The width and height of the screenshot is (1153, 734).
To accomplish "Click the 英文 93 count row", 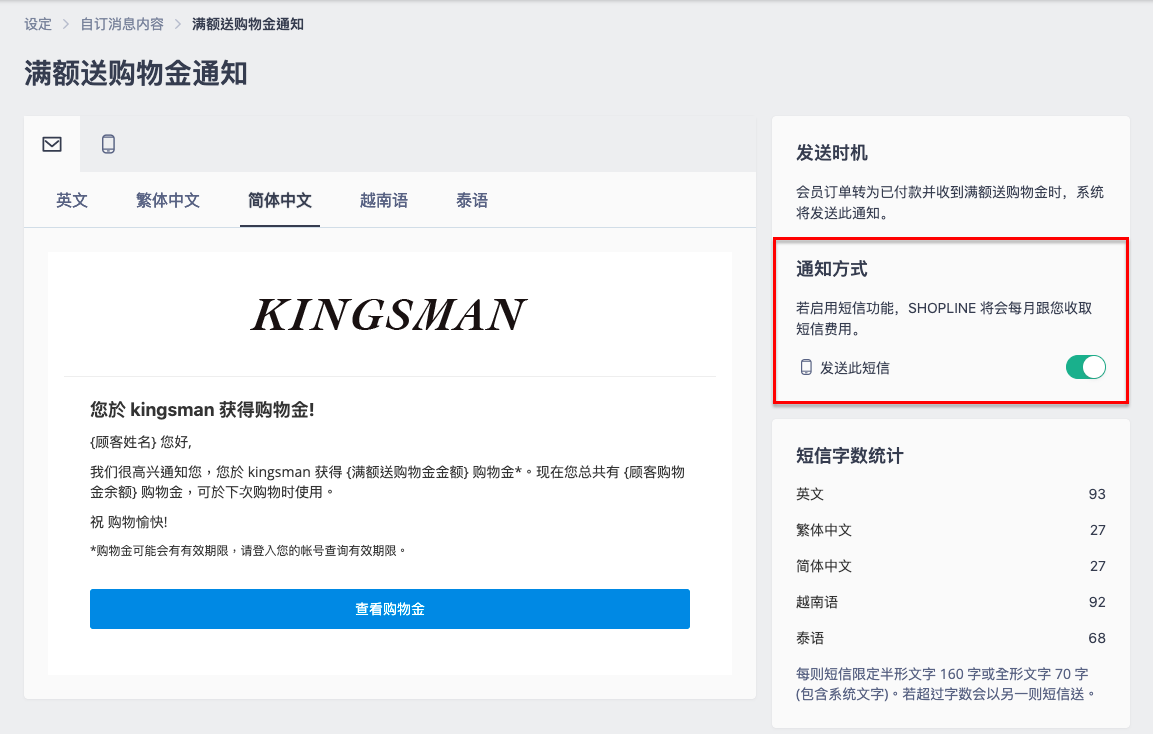I will [951, 494].
